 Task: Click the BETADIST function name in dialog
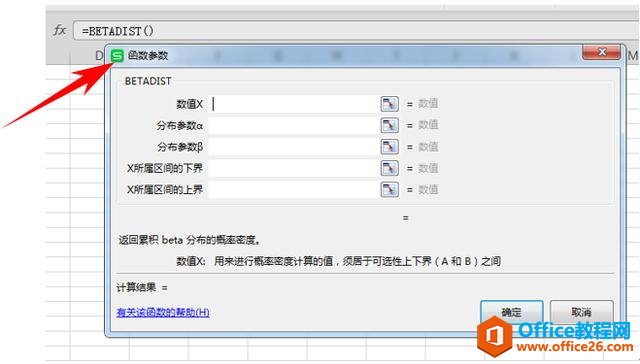(x=148, y=81)
